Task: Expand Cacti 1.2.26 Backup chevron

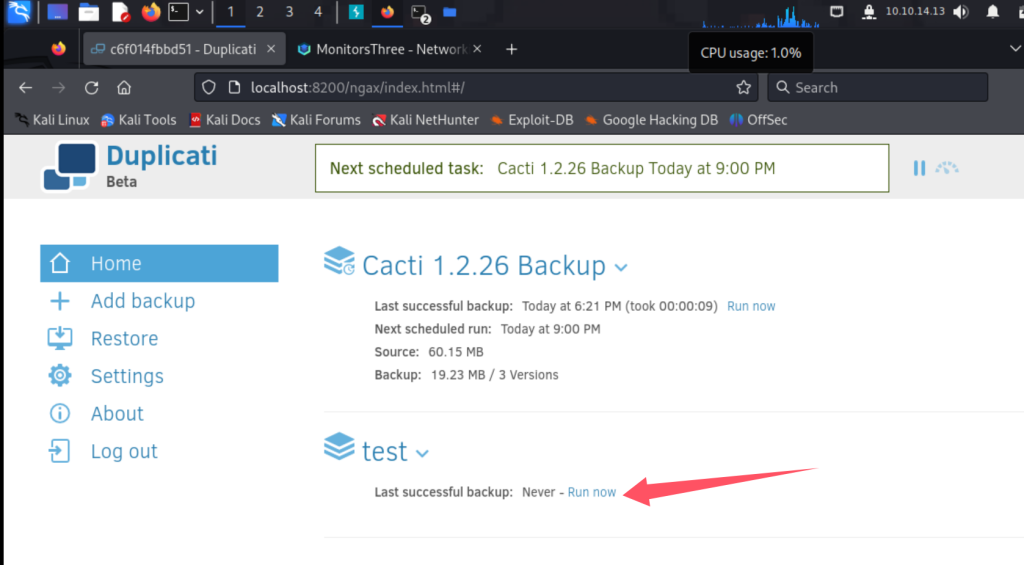Action: click(621, 267)
